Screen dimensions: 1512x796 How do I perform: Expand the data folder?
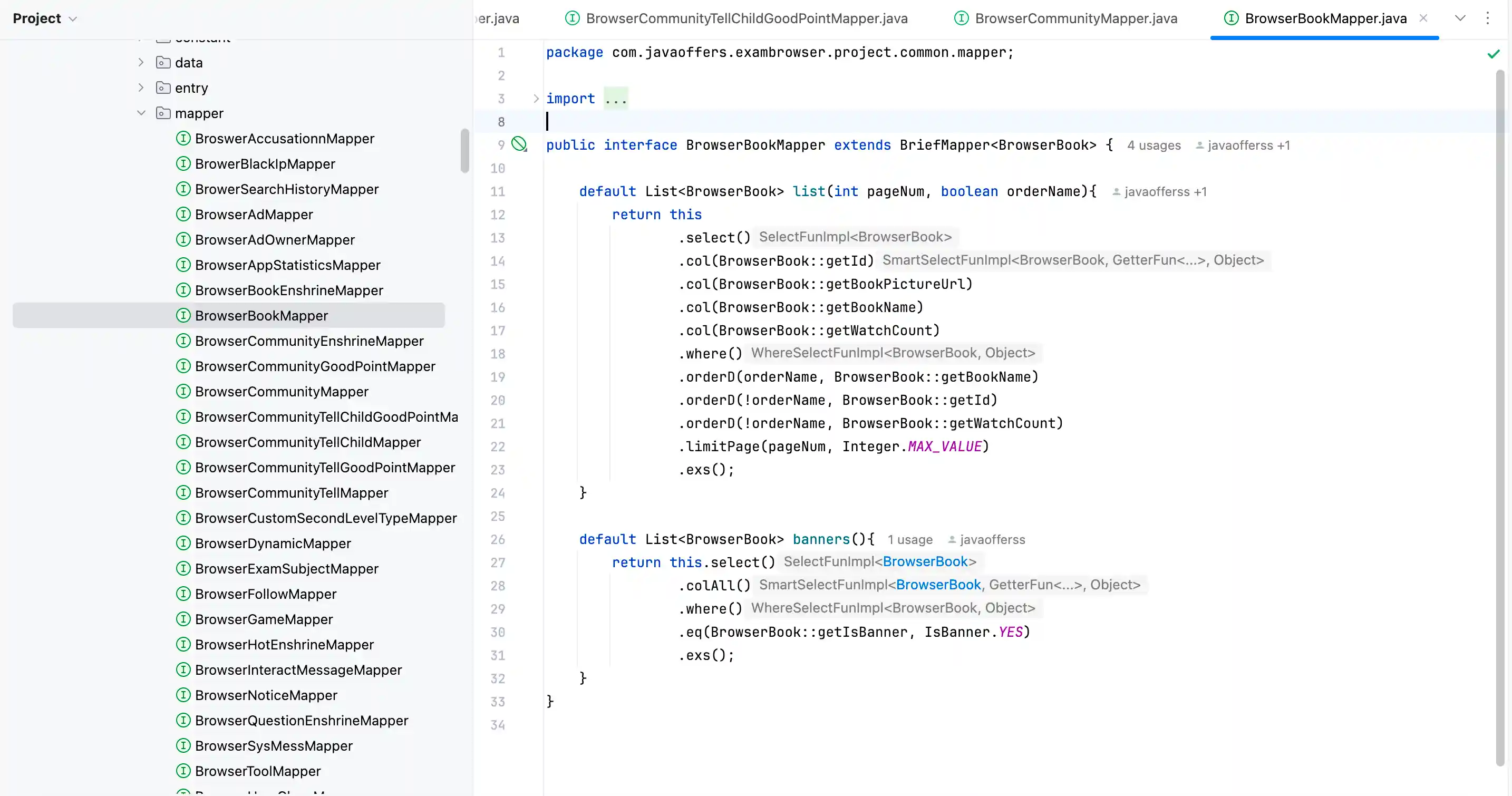click(x=141, y=62)
